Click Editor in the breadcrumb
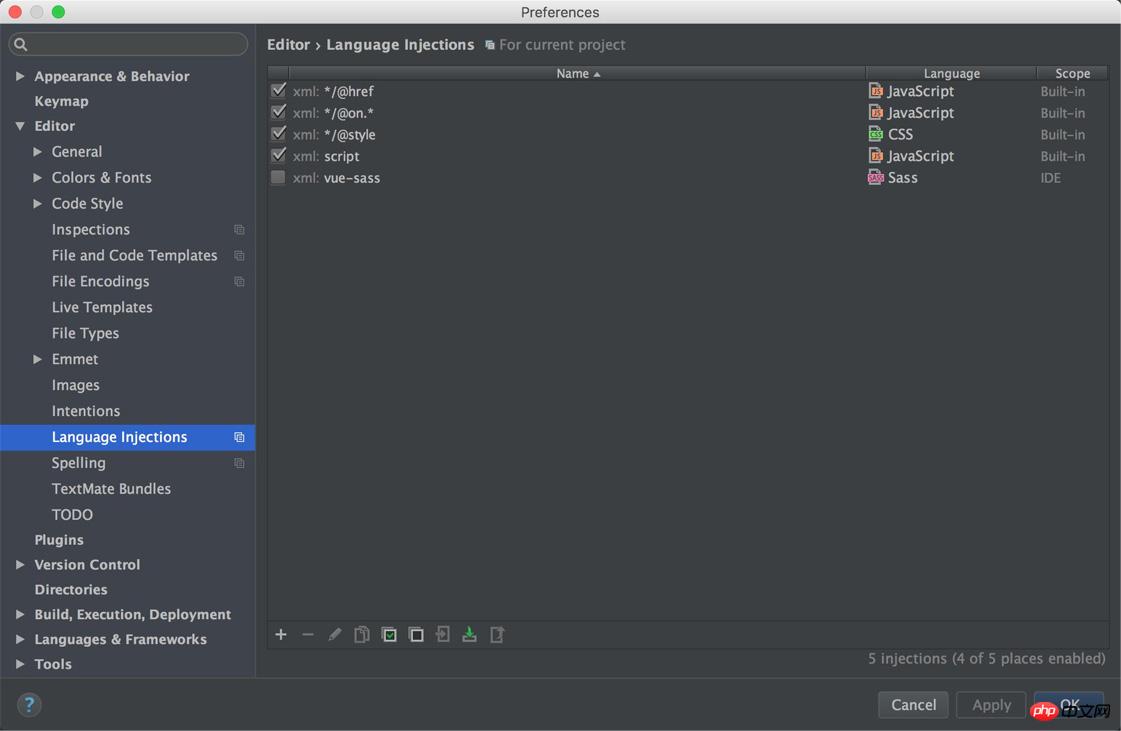This screenshot has width=1121, height=731. pyautogui.click(x=288, y=44)
